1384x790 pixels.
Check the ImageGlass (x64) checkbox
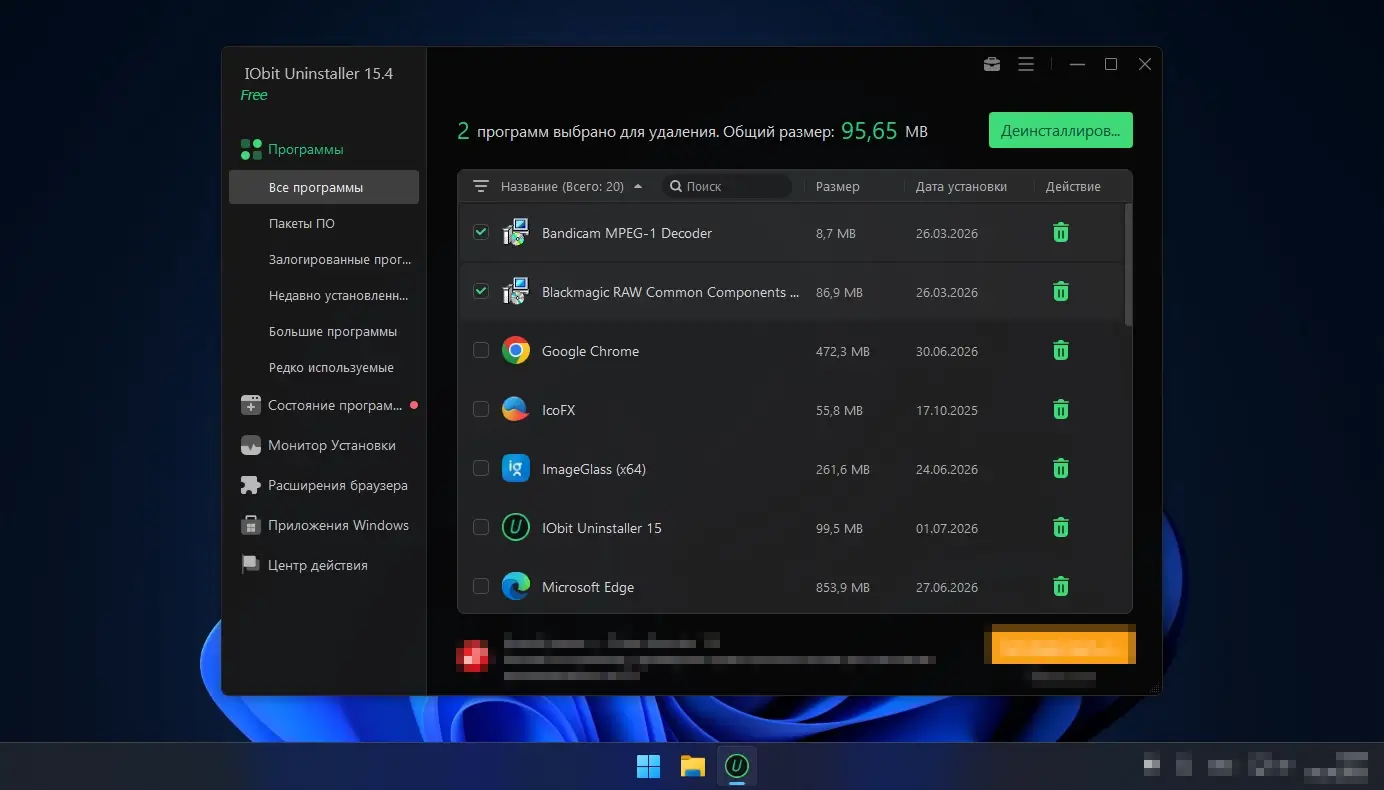[481, 468]
